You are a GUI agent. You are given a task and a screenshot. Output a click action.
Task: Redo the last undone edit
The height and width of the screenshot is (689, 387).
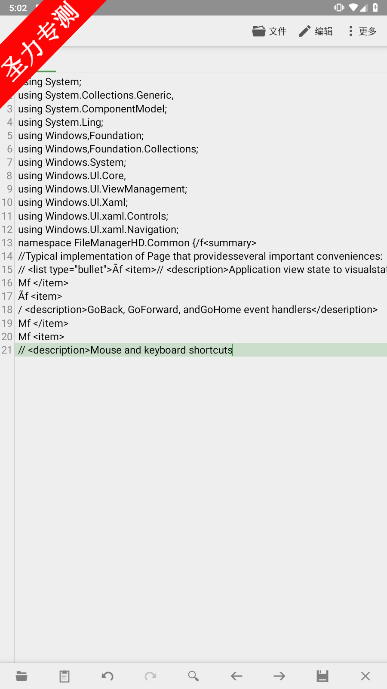151,676
